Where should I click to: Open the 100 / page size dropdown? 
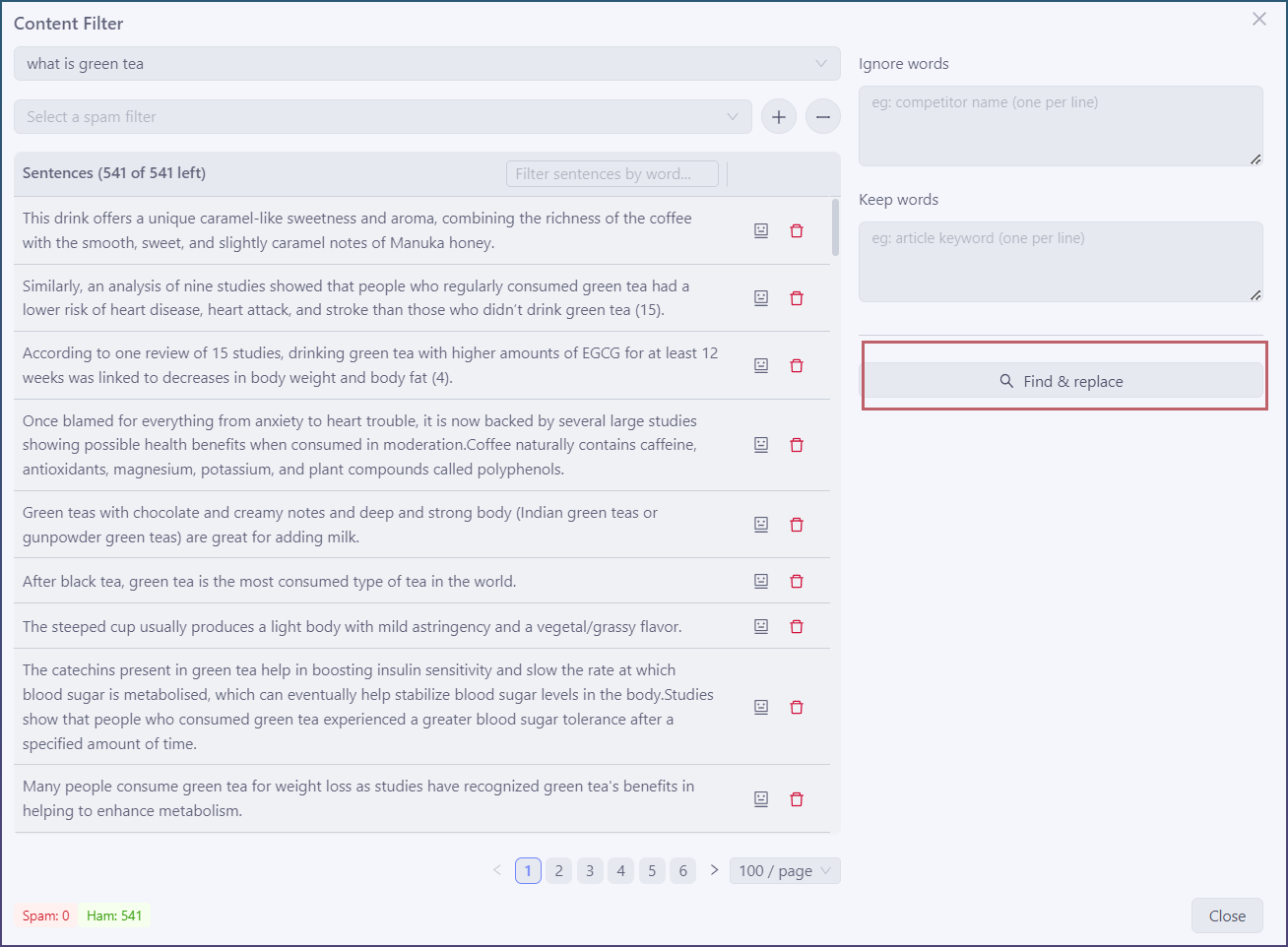(785, 871)
